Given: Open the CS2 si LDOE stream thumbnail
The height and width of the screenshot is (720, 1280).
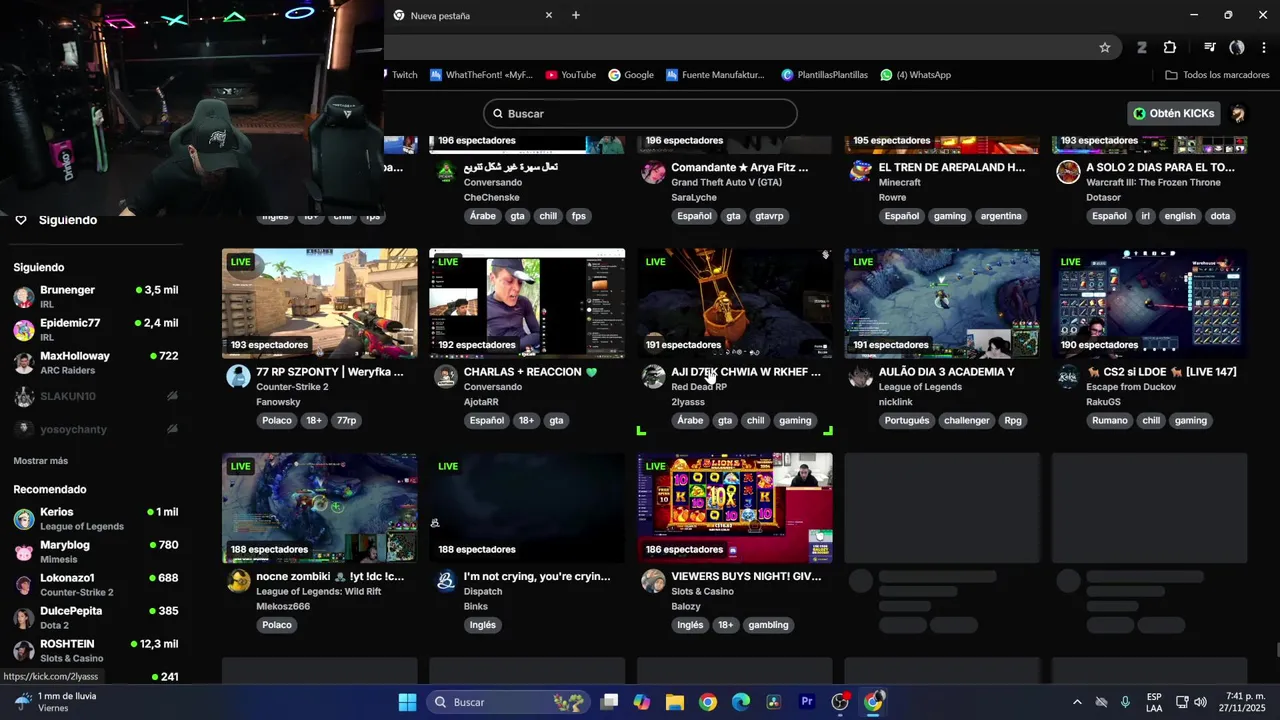Looking at the screenshot, I should click(x=1150, y=303).
